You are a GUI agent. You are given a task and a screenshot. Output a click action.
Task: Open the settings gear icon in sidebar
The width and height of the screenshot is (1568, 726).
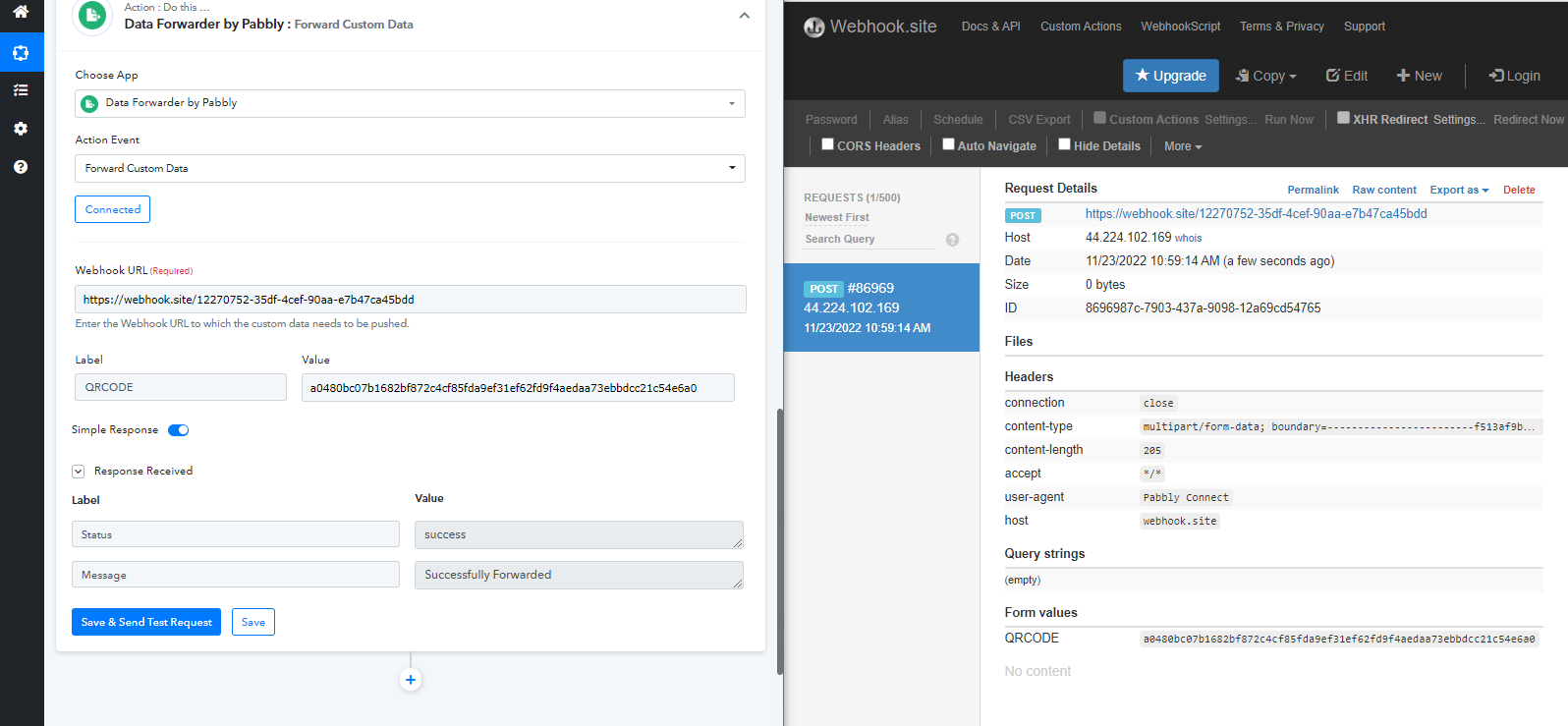(x=21, y=129)
